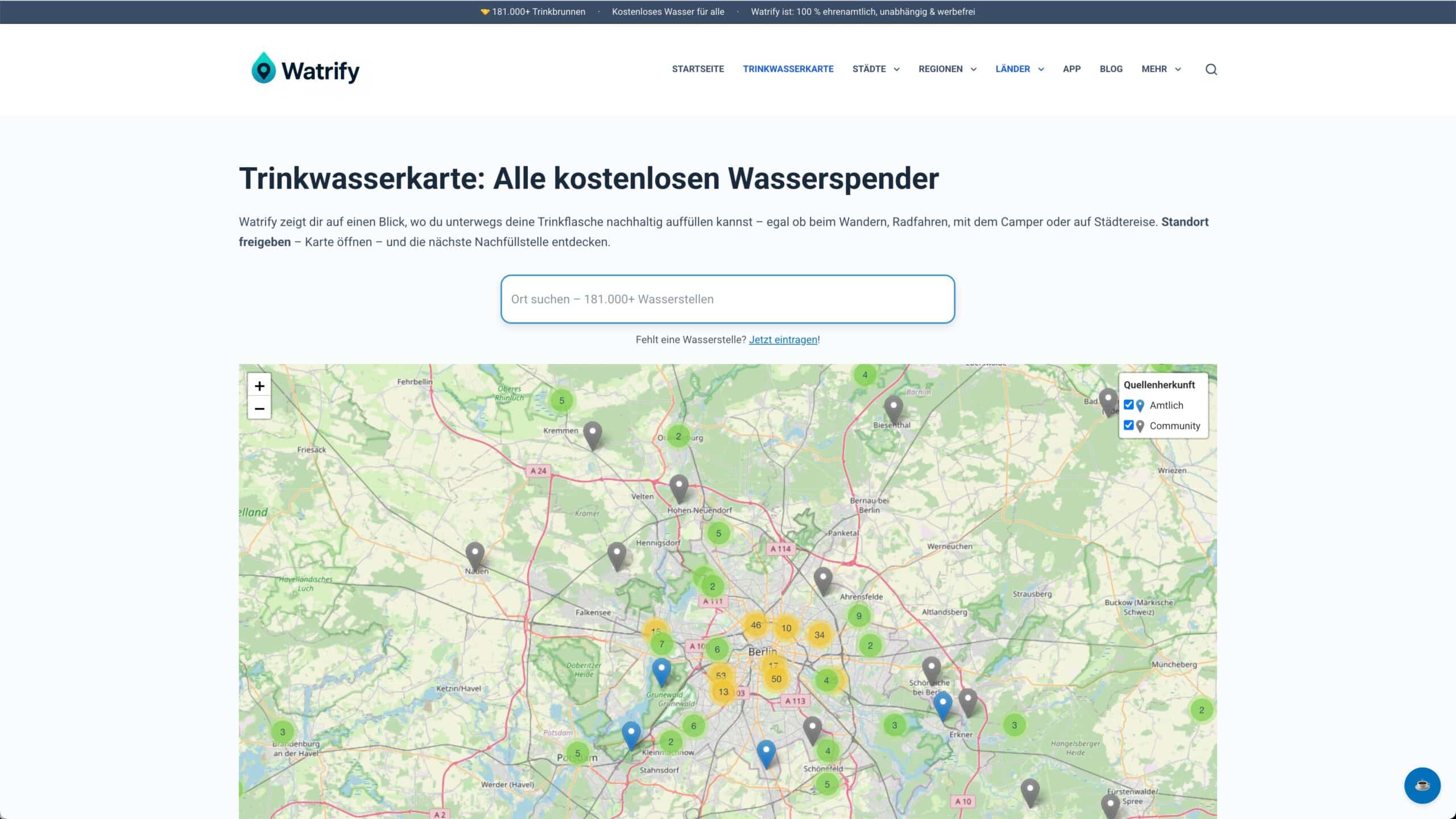Screen dimensions: 1456x819
Task: Select the gray pin near Ahrensfelde
Action: [823, 581]
